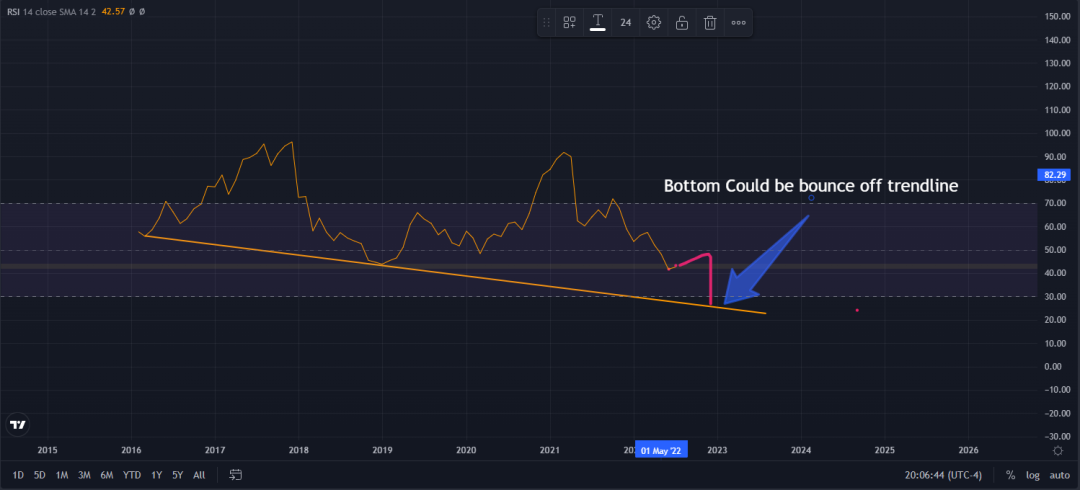Grab the floating toolbar drag handle
The image size is (1080, 490).
[546, 23]
